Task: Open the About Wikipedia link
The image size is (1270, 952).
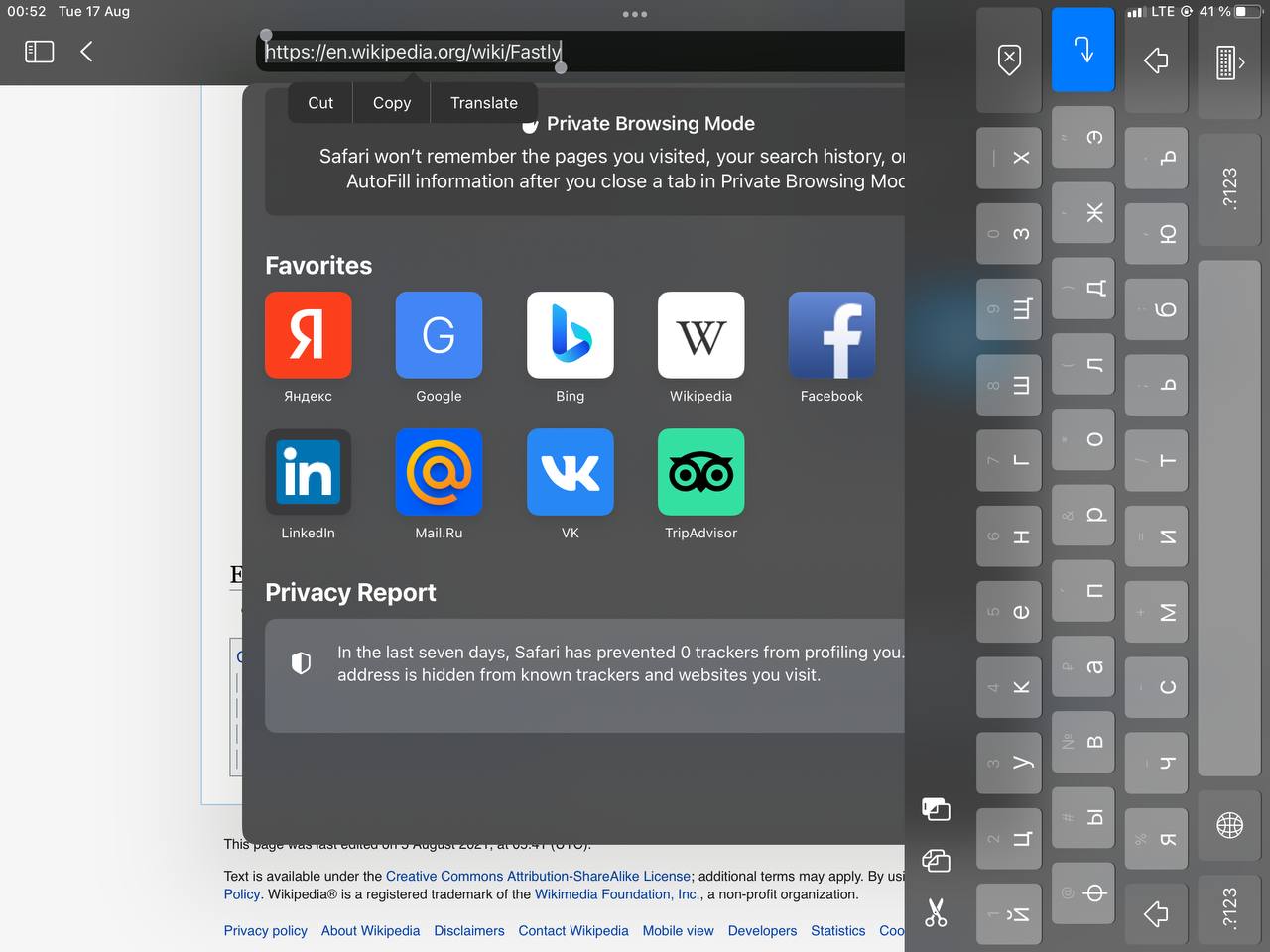Action: point(370,930)
